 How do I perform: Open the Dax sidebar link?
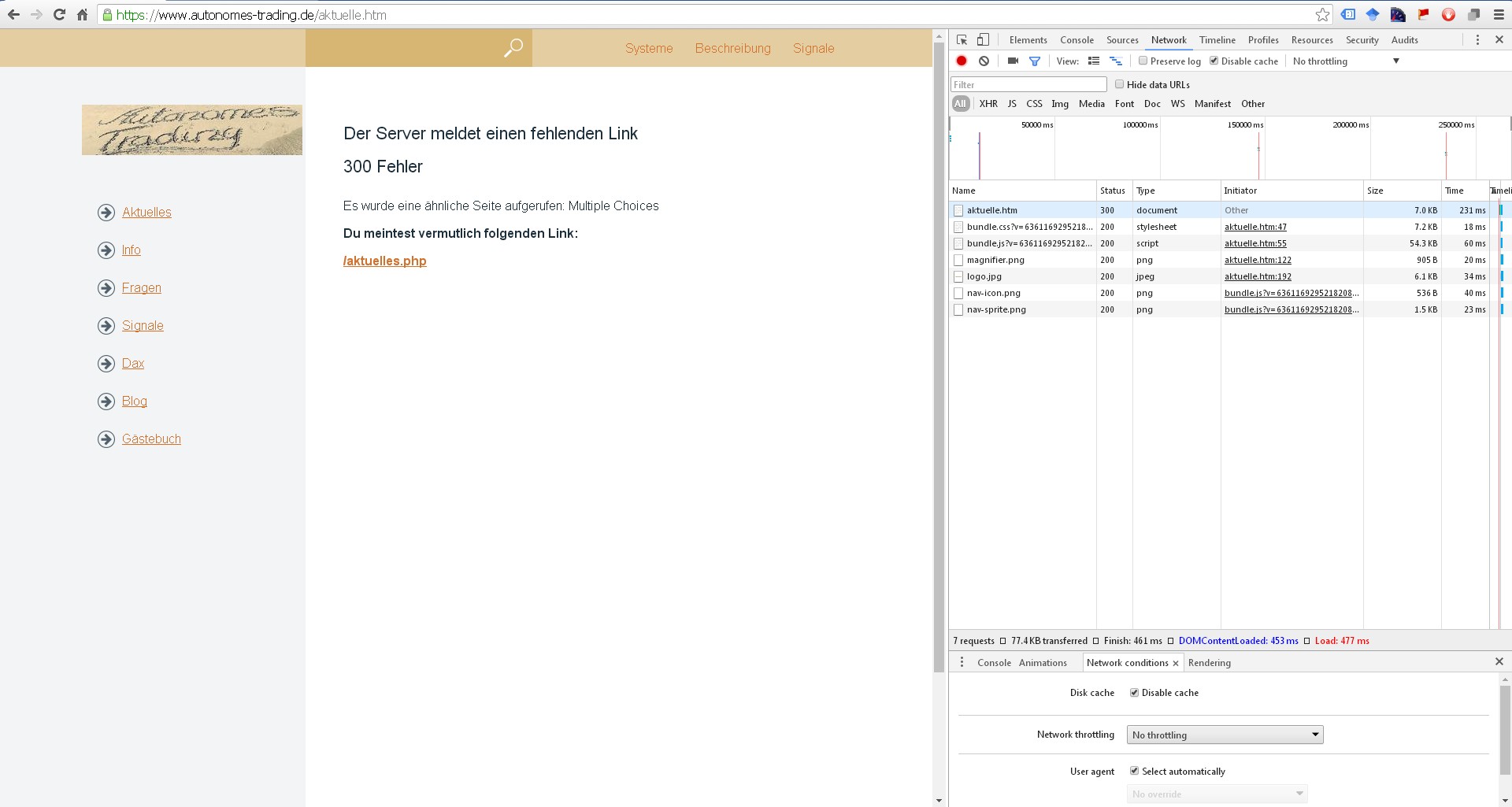(x=133, y=364)
